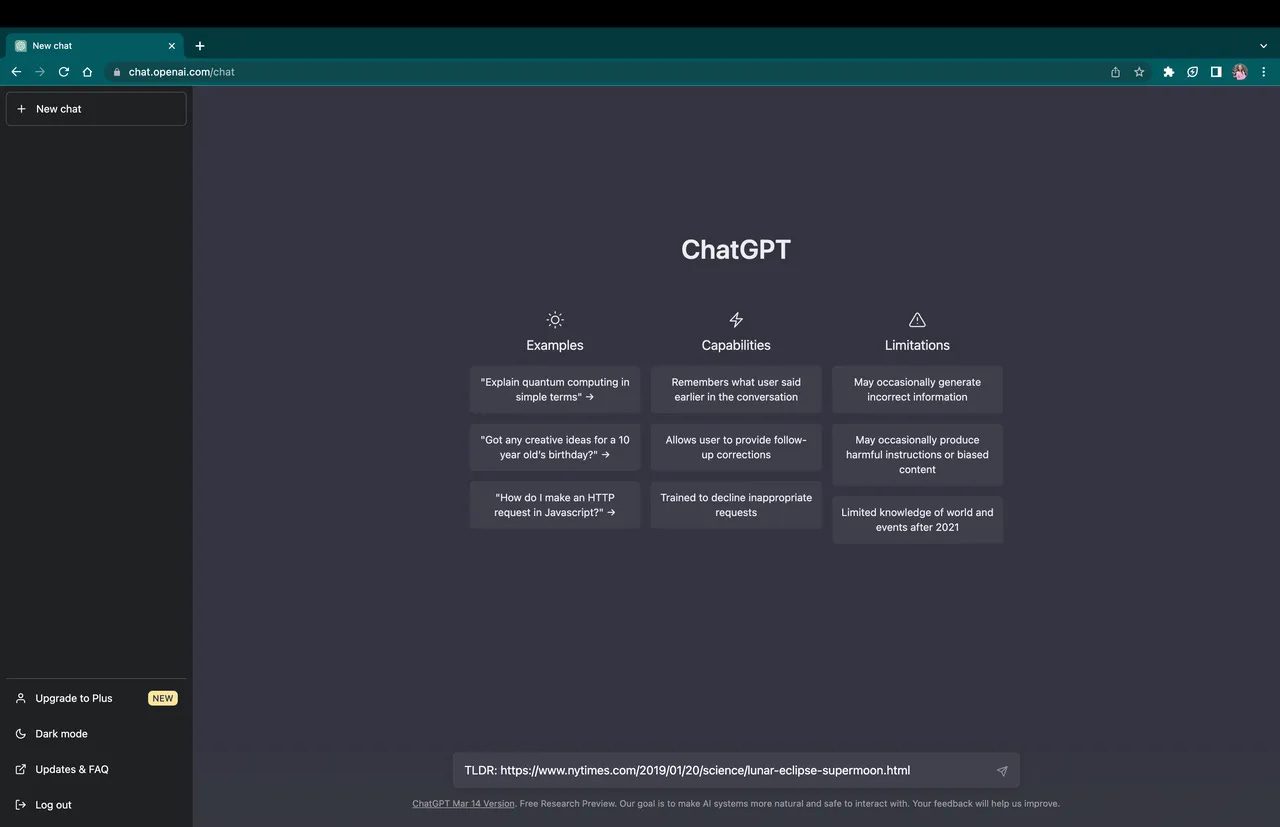Log out of ChatGPT
Viewport: 1280px width, 827px height.
tap(96, 805)
